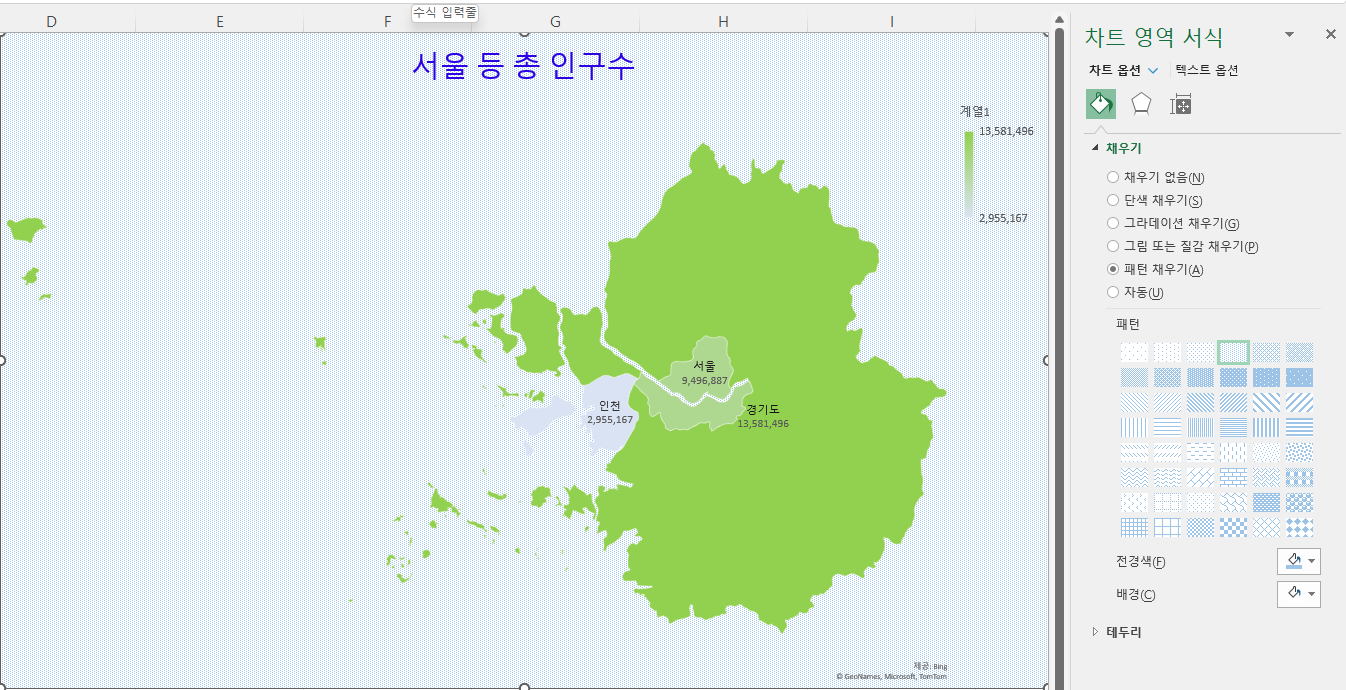
Task: Select column D header
Action: pyautogui.click(x=51, y=21)
